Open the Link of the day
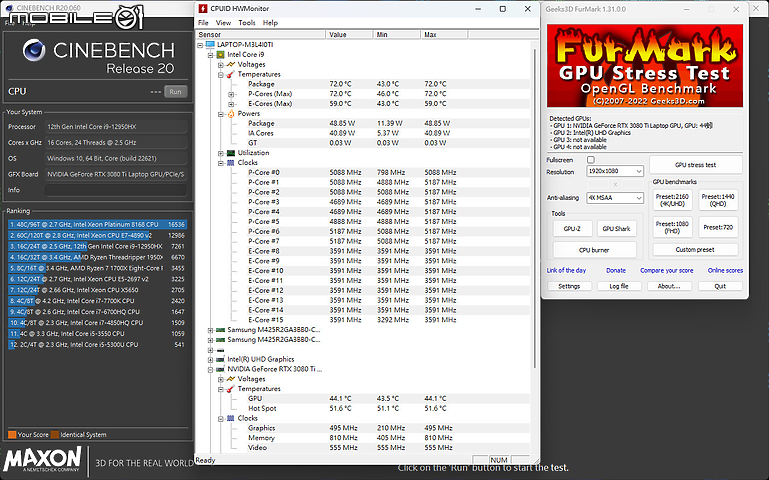 coord(566,270)
